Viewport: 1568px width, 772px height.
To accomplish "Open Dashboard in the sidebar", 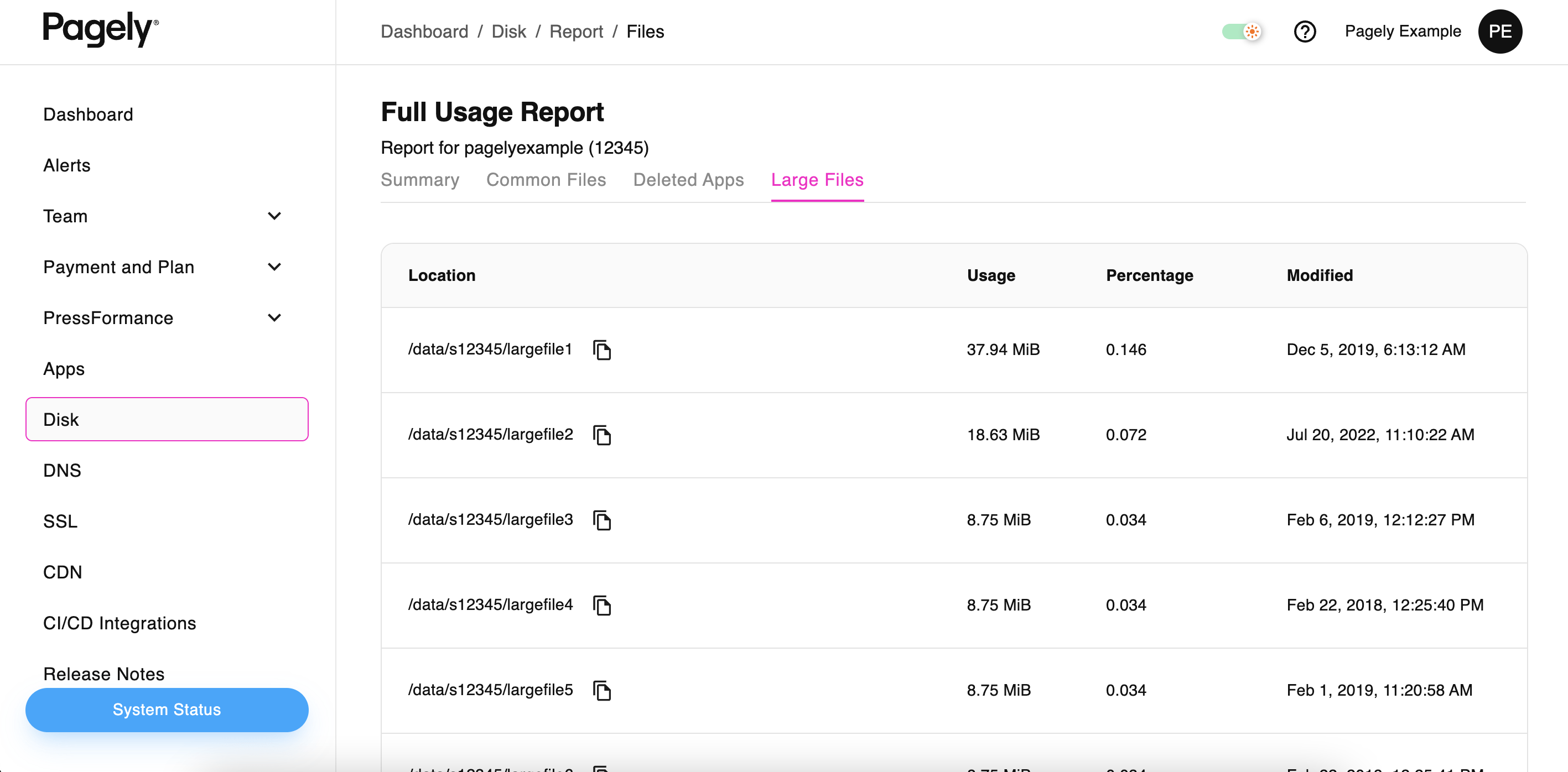I will [x=89, y=114].
